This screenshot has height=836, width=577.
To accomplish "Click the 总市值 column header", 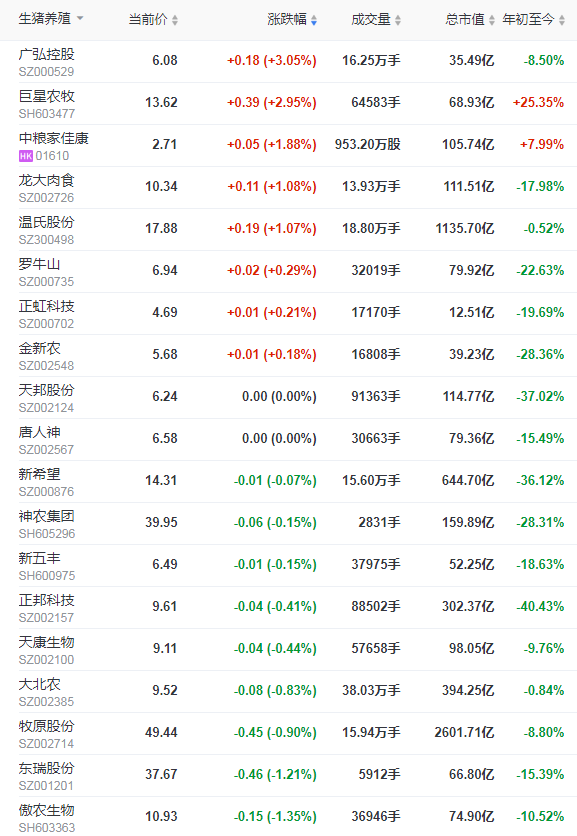I will click(x=465, y=19).
